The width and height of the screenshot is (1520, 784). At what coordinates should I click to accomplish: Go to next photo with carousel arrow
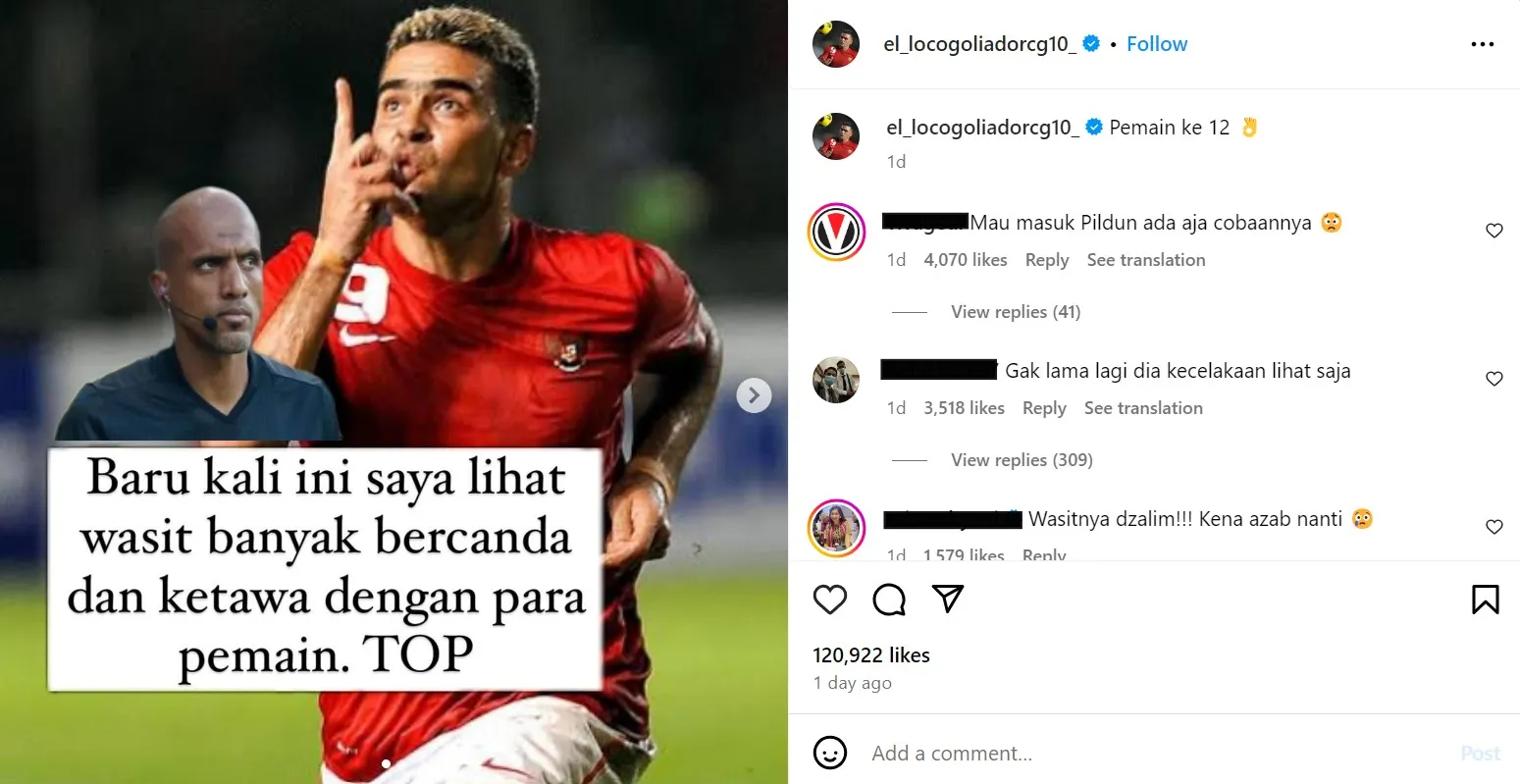coord(754,395)
